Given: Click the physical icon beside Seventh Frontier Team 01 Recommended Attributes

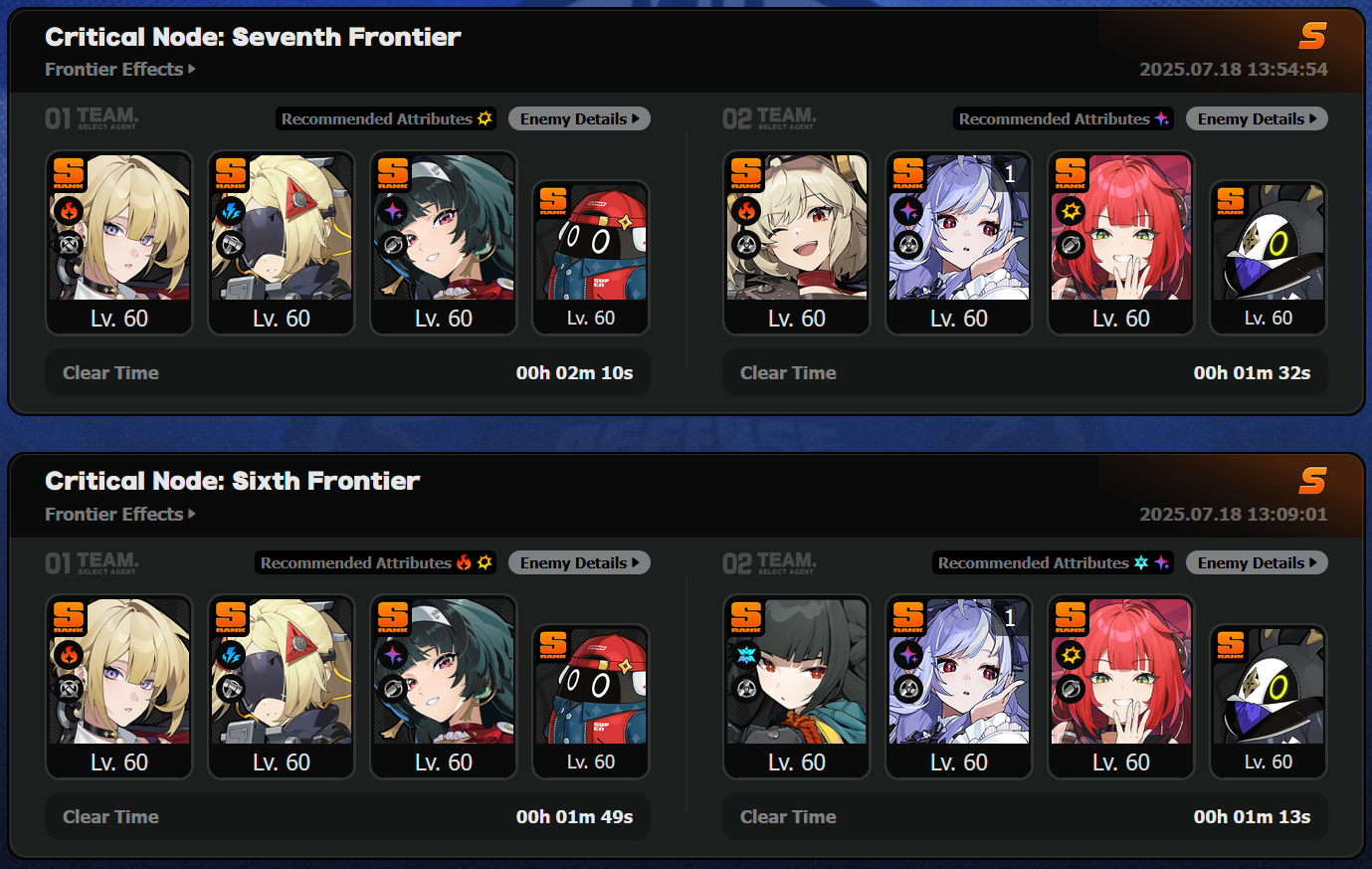Looking at the screenshot, I should [485, 118].
